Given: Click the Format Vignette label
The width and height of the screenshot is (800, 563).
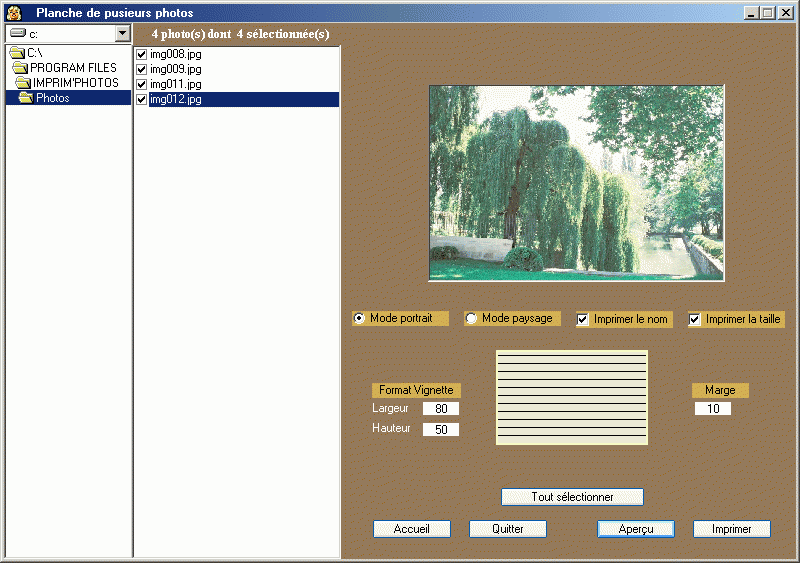Looking at the screenshot, I should (x=416, y=390).
